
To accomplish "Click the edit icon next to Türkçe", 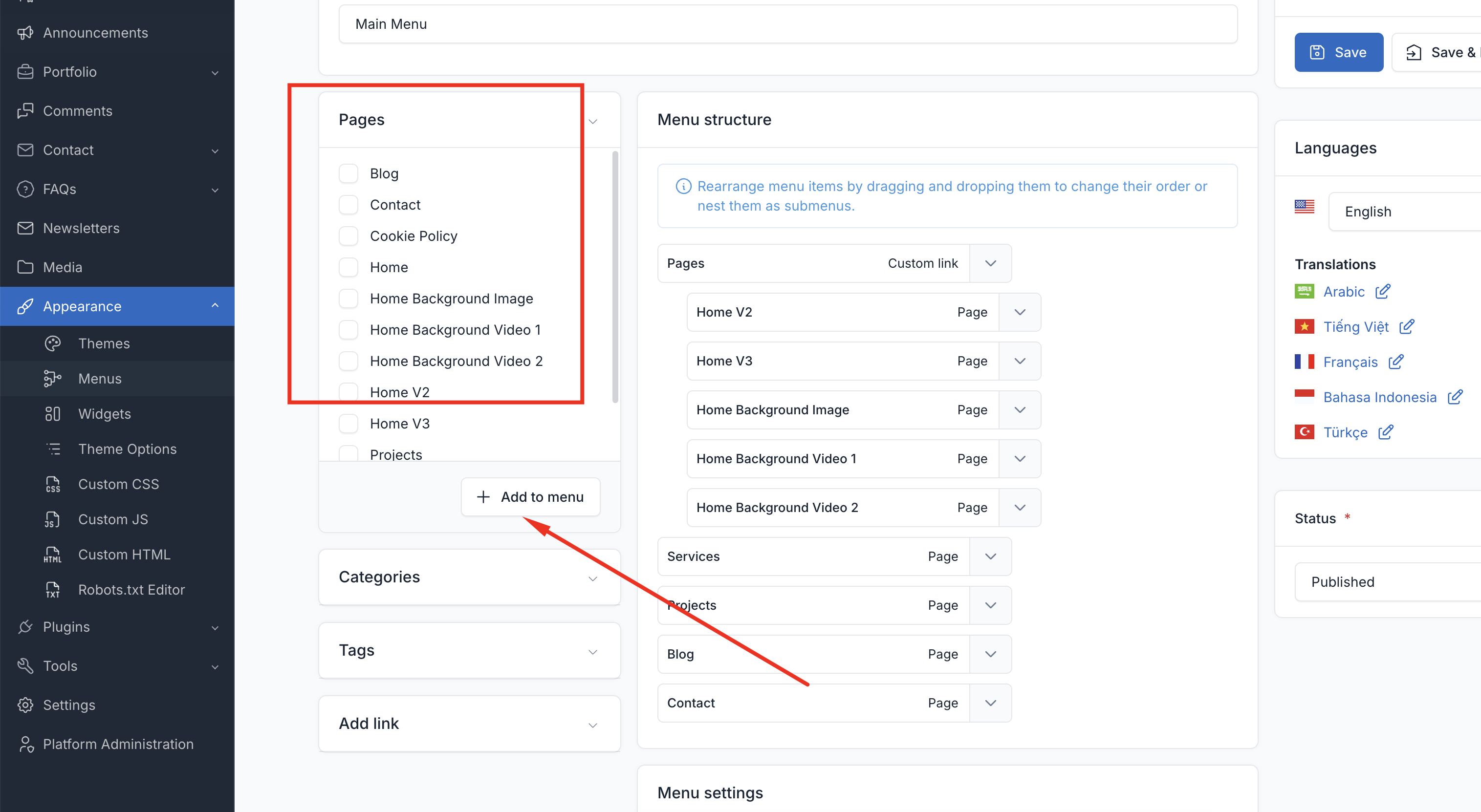I will coord(1386,432).
